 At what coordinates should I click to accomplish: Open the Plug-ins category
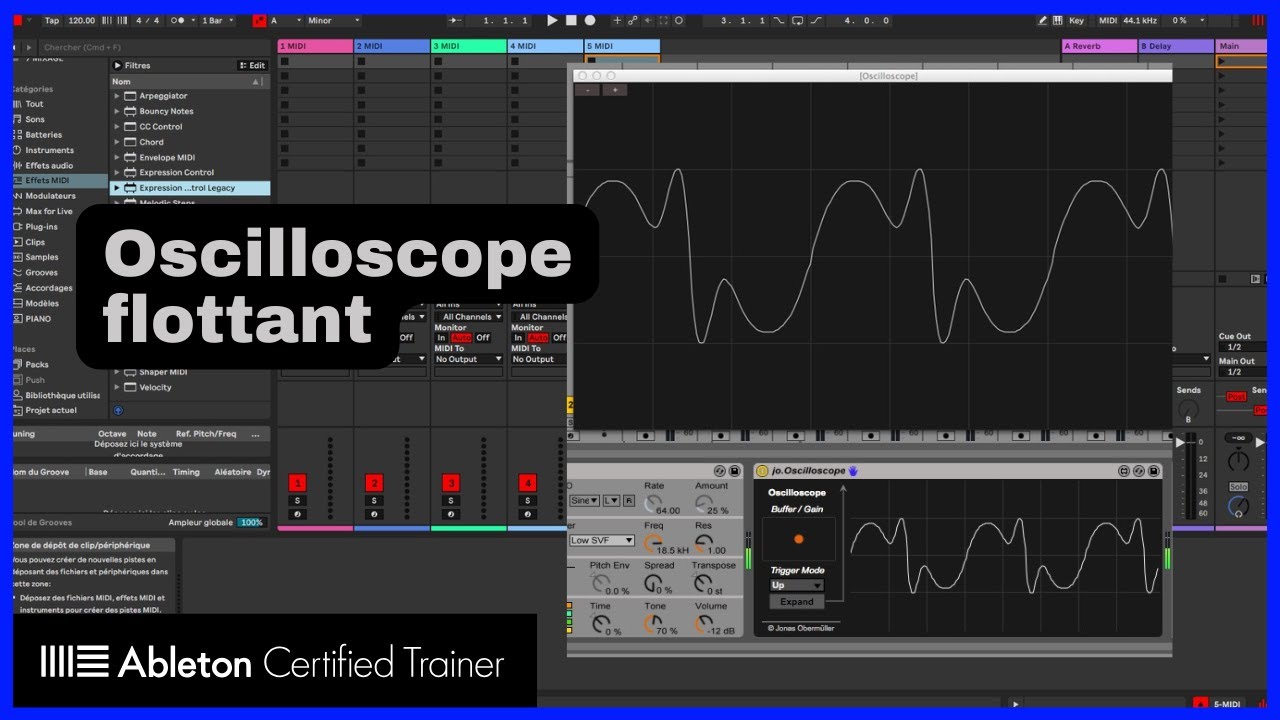[x=41, y=227]
